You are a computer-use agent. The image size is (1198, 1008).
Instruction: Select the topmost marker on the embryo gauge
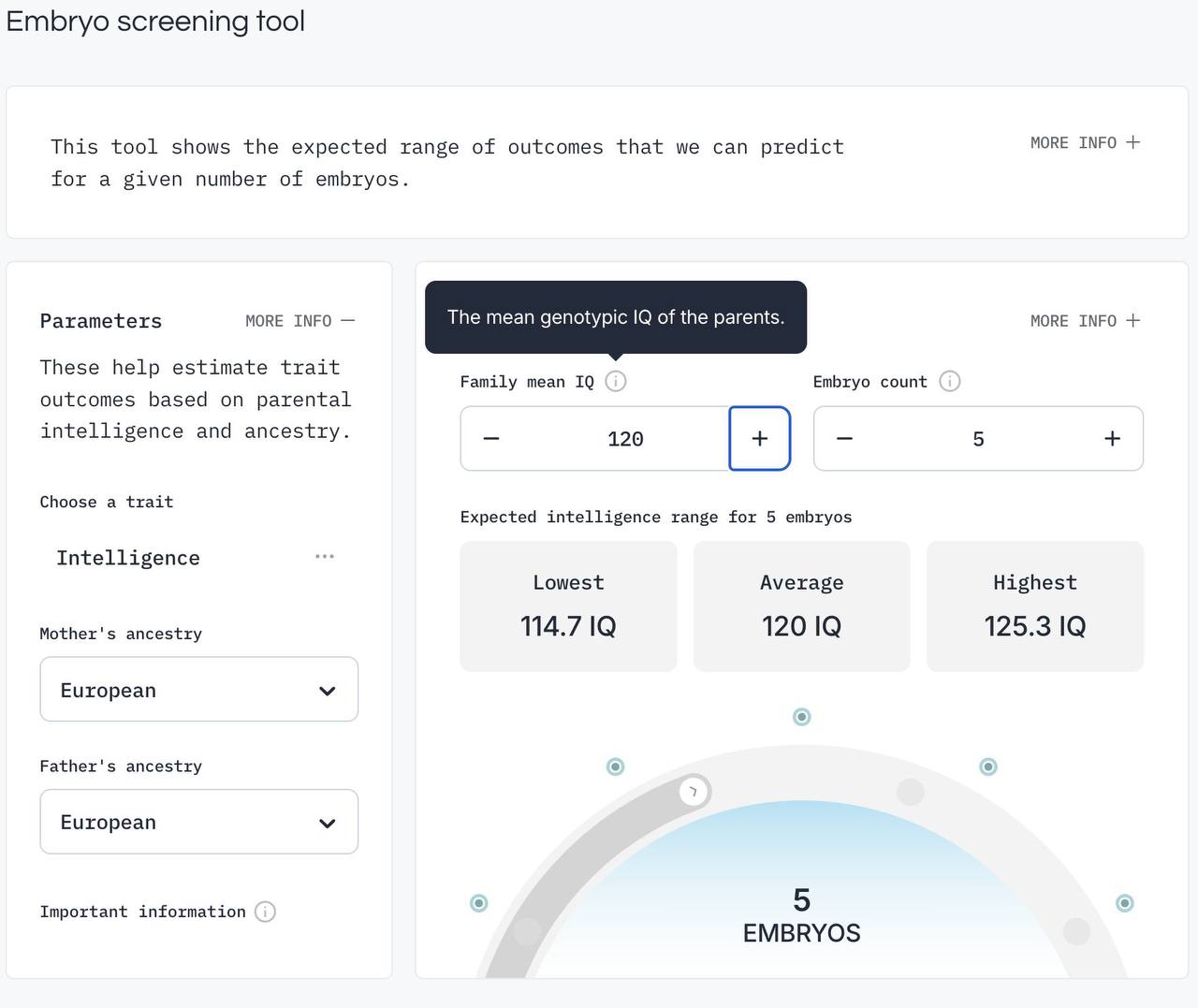(801, 716)
